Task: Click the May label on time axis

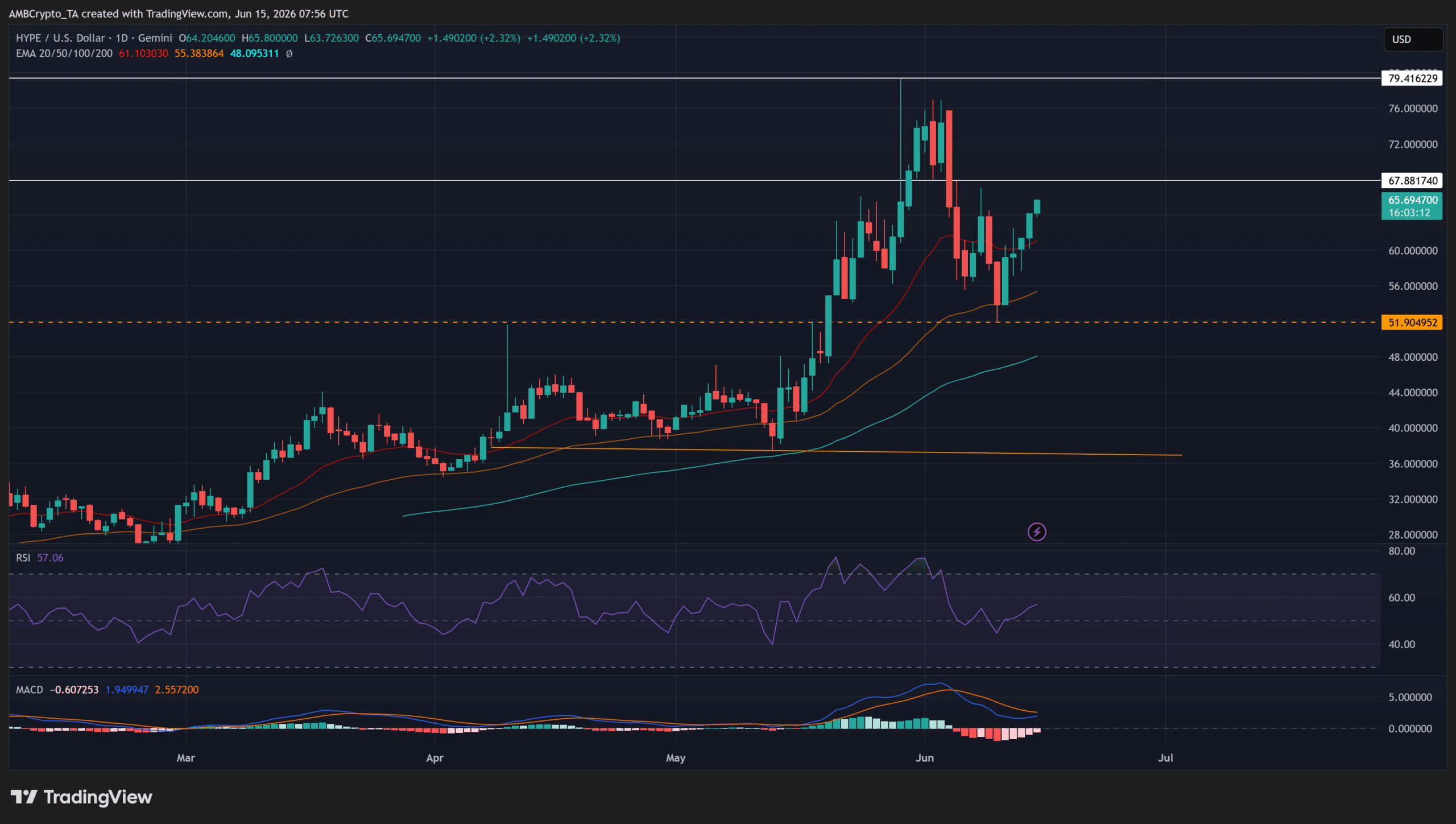Action: pyautogui.click(x=676, y=758)
